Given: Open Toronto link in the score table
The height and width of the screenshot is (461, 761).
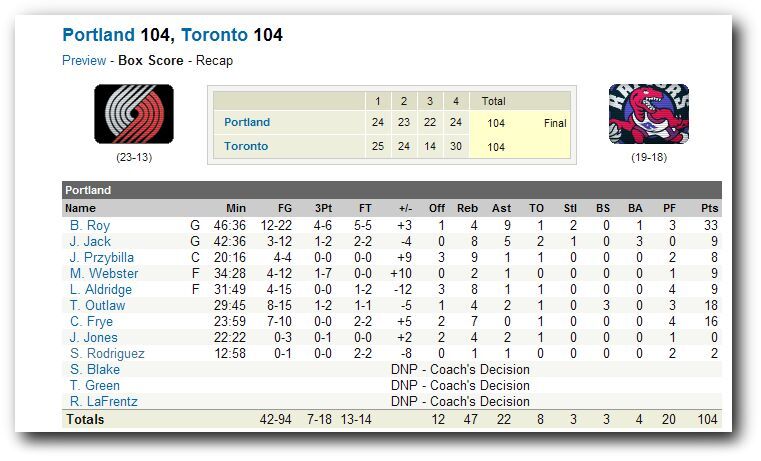Looking at the screenshot, I should [x=246, y=146].
